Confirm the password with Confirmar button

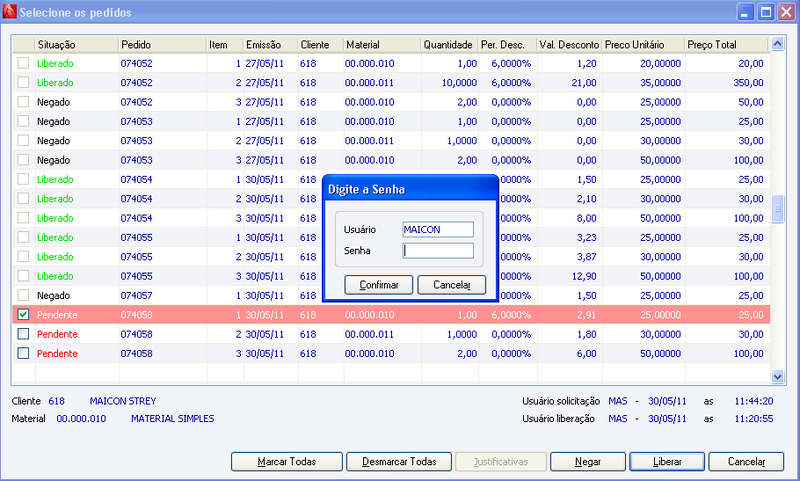coord(379,285)
